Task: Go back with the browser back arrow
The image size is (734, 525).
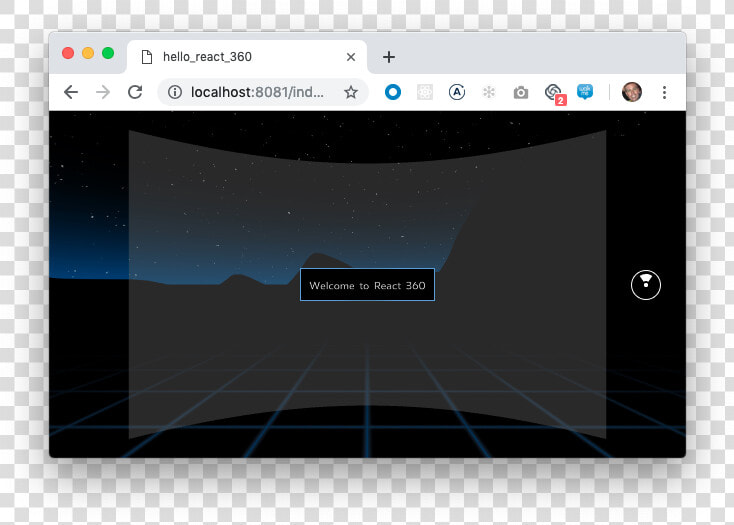Action: pos(71,92)
